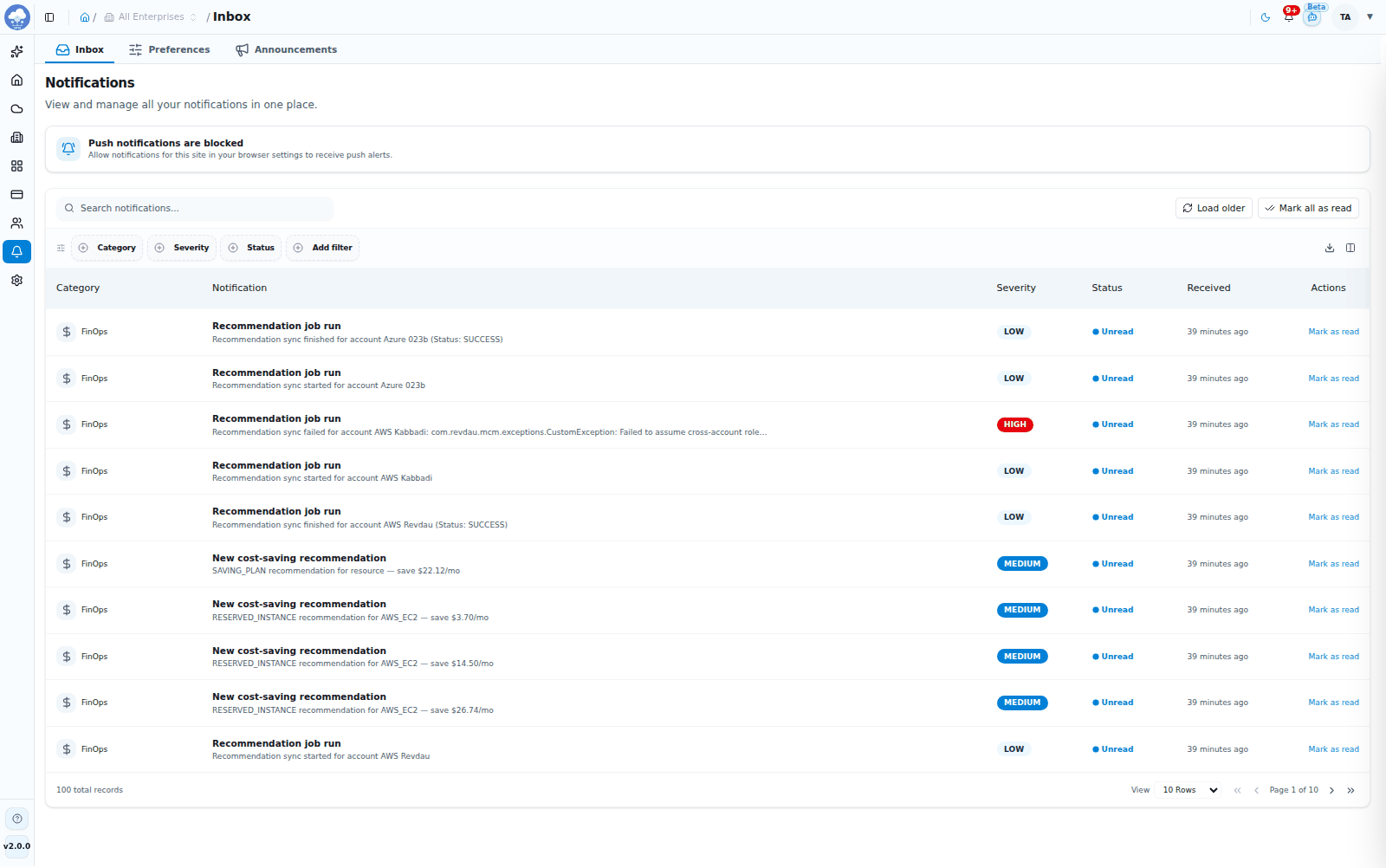1386x868 pixels.
Task: Click the v2.0.0 version label
Action: (17, 846)
